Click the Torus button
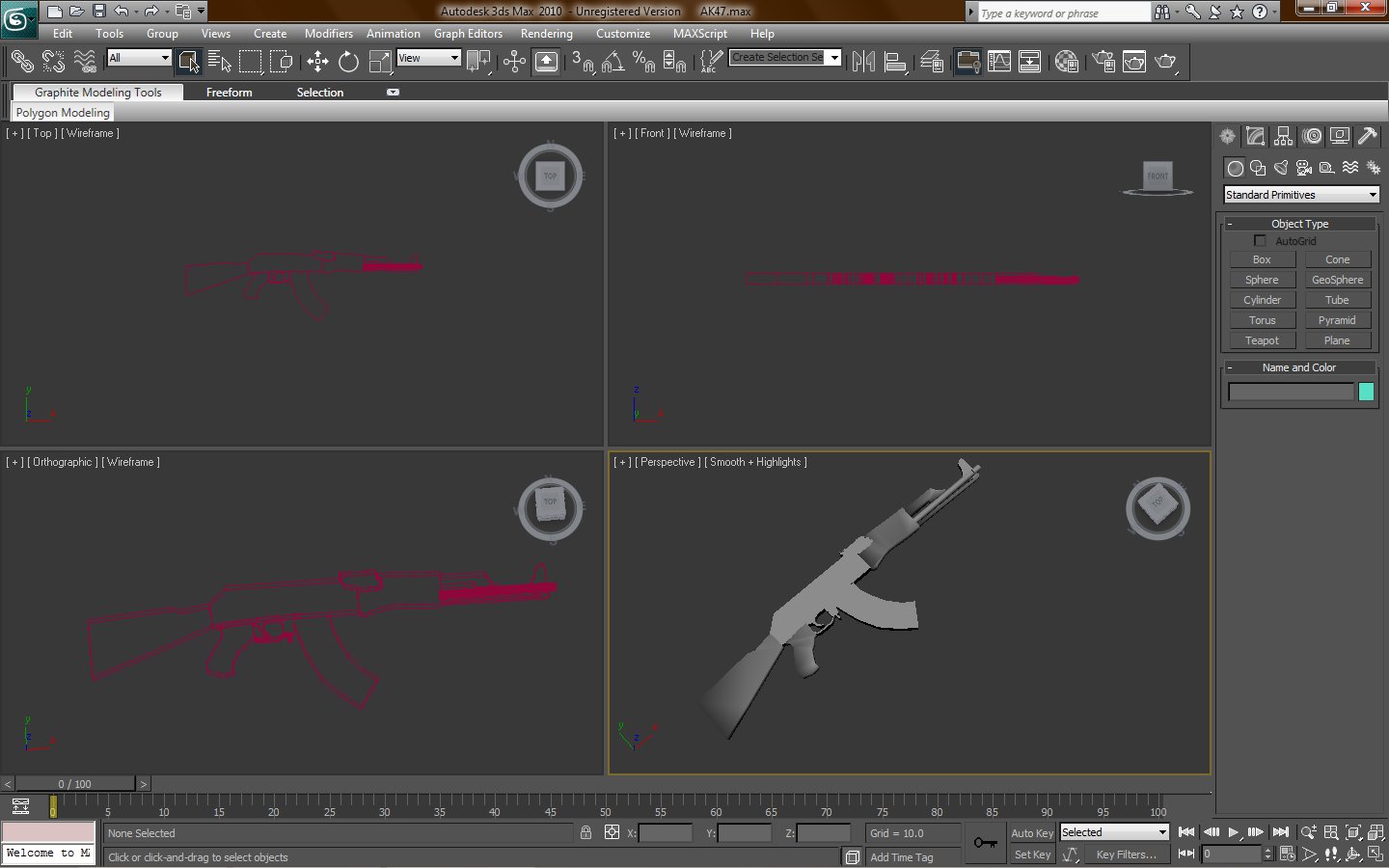This screenshot has height=868, width=1389. pos(1262,320)
